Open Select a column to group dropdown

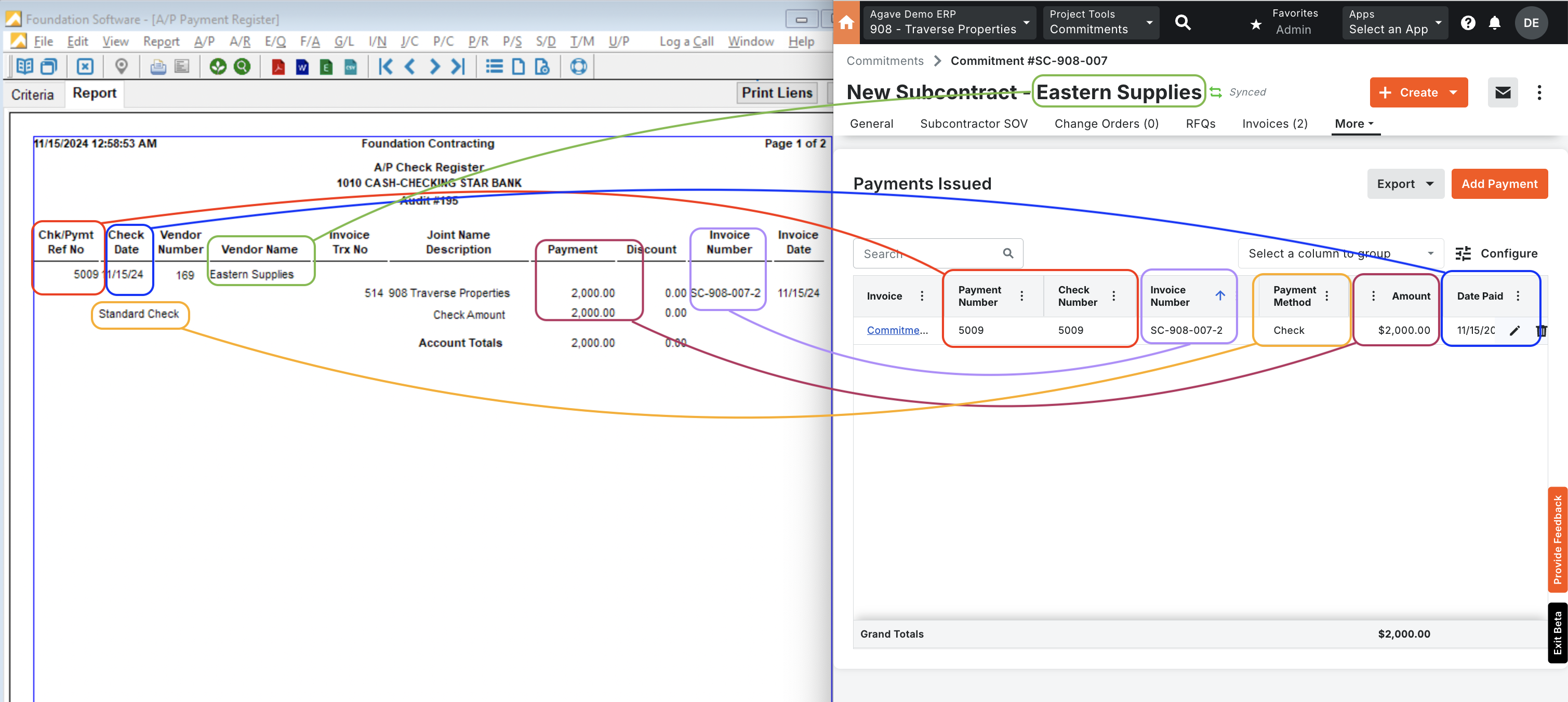1340,254
